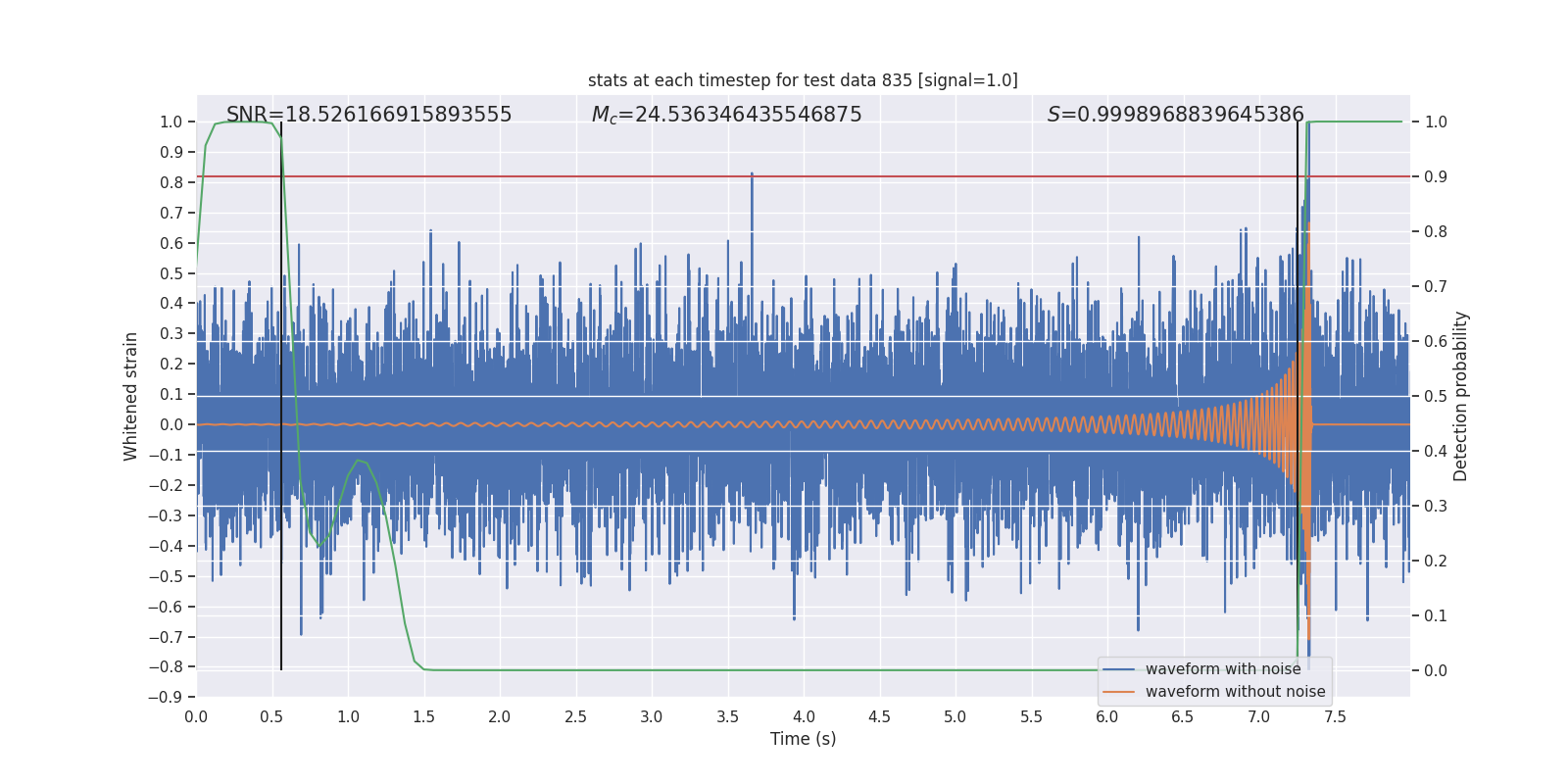The height and width of the screenshot is (784, 1568).
Task: Click the orange line swatch in legend
Action: (x=1118, y=692)
